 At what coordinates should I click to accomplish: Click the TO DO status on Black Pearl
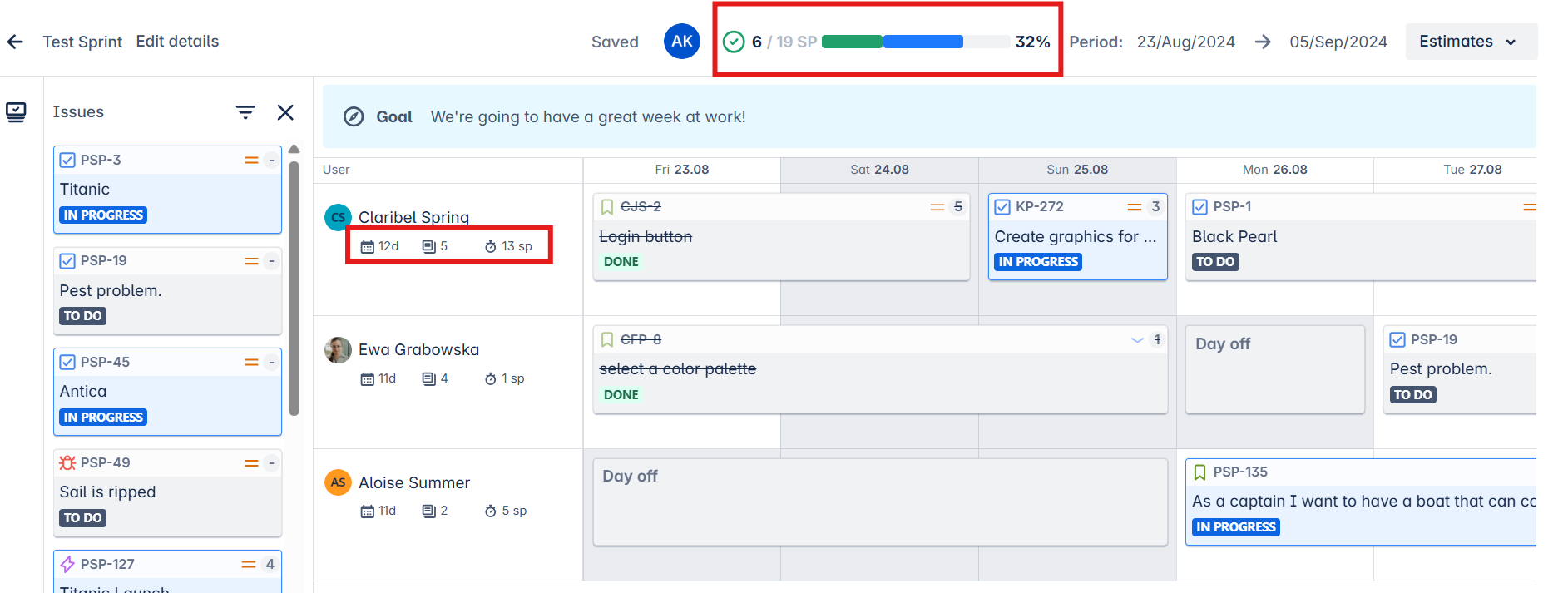tap(1215, 262)
